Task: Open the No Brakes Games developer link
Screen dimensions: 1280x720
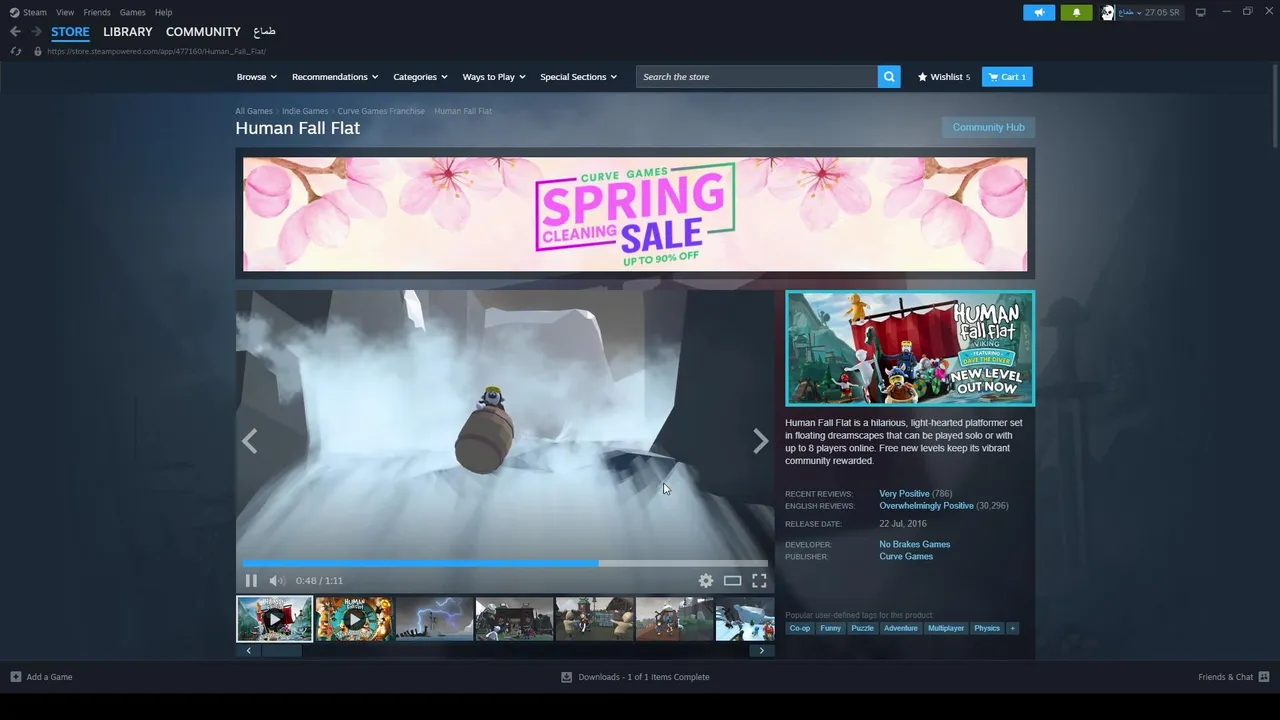Action: tap(914, 544)
